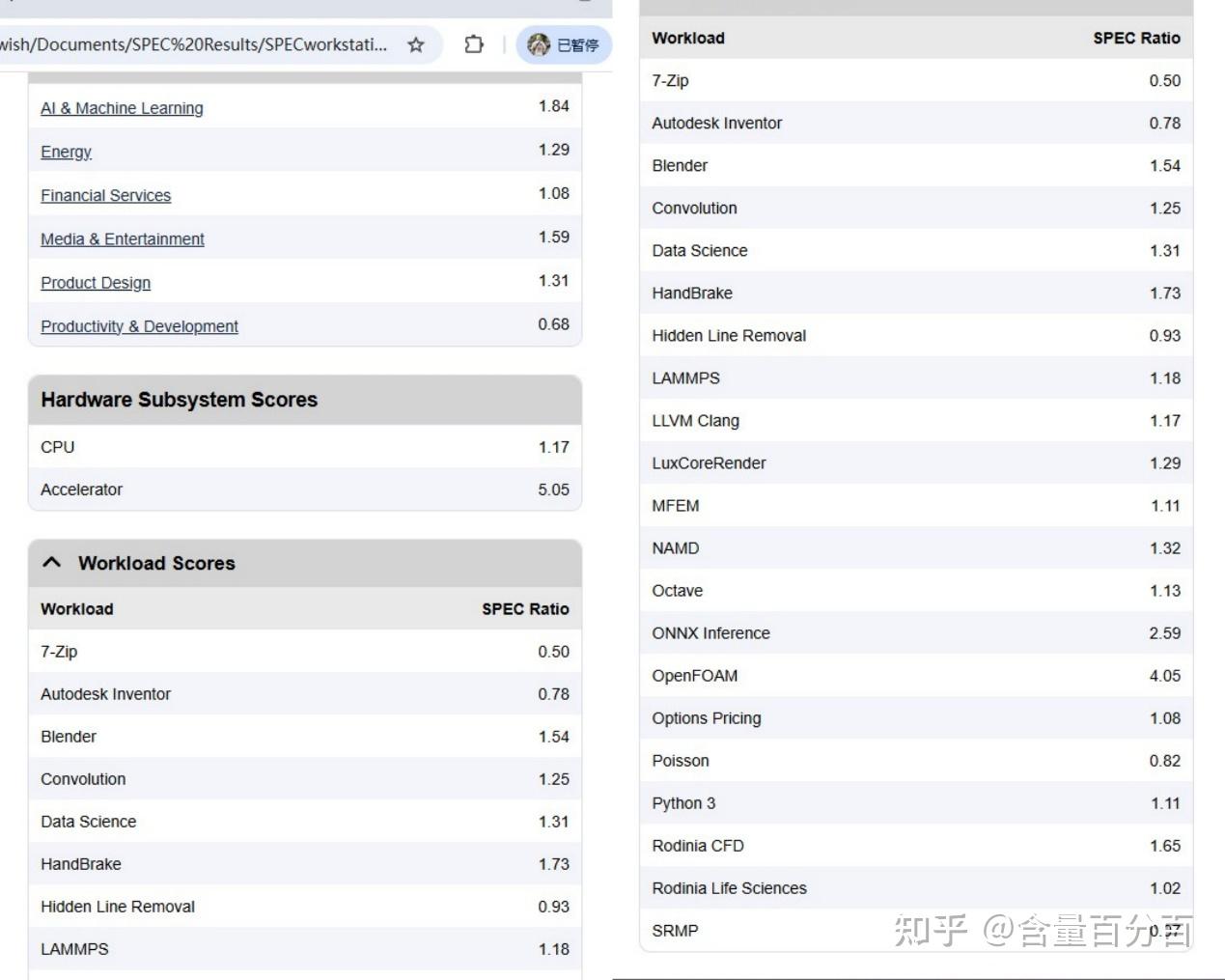Image resolution: width=1225 pixels, height=980 pixels.
Task: Select the Rodinia Life Sciences workload label
Action: (729, 888)
